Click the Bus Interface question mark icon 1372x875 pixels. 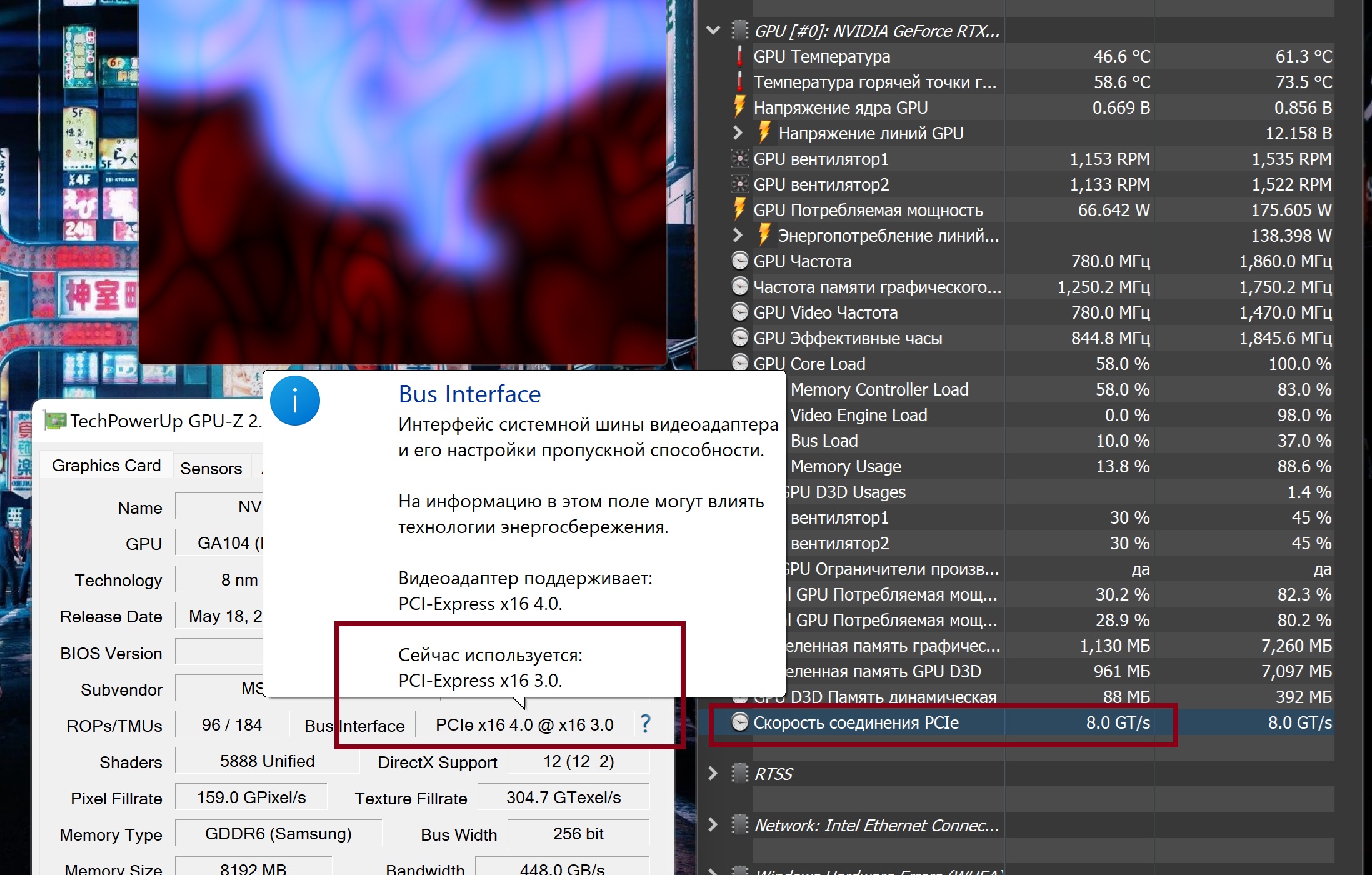[x=646, y=724]
